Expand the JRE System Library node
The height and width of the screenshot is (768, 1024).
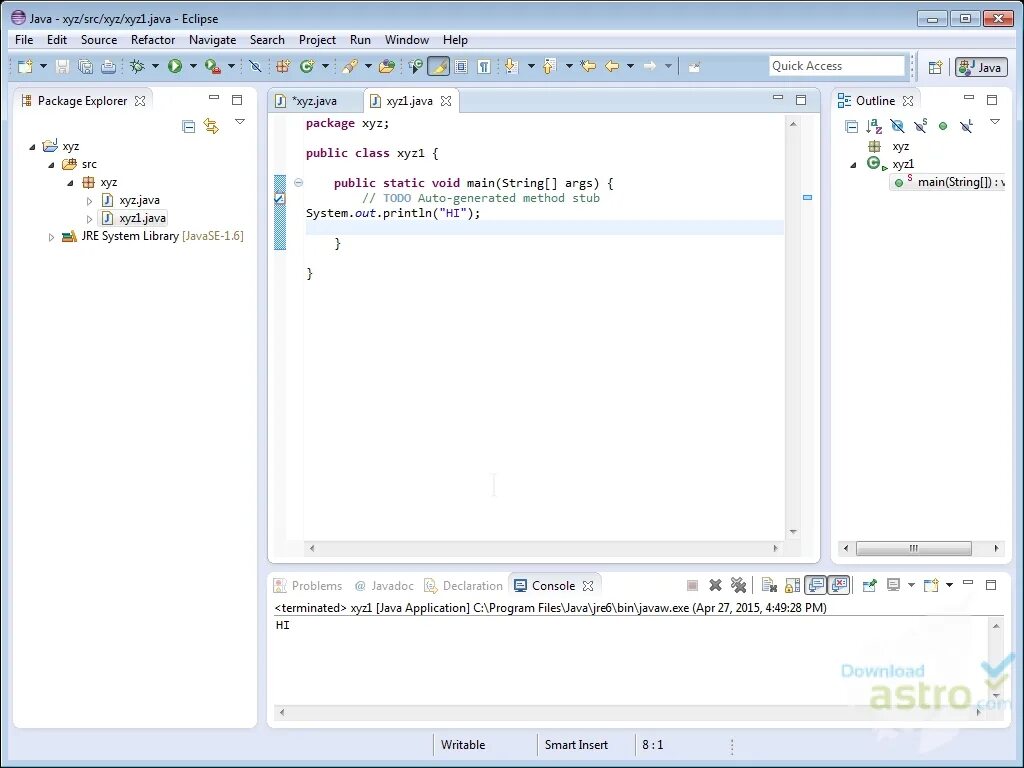tap(51, 238)
